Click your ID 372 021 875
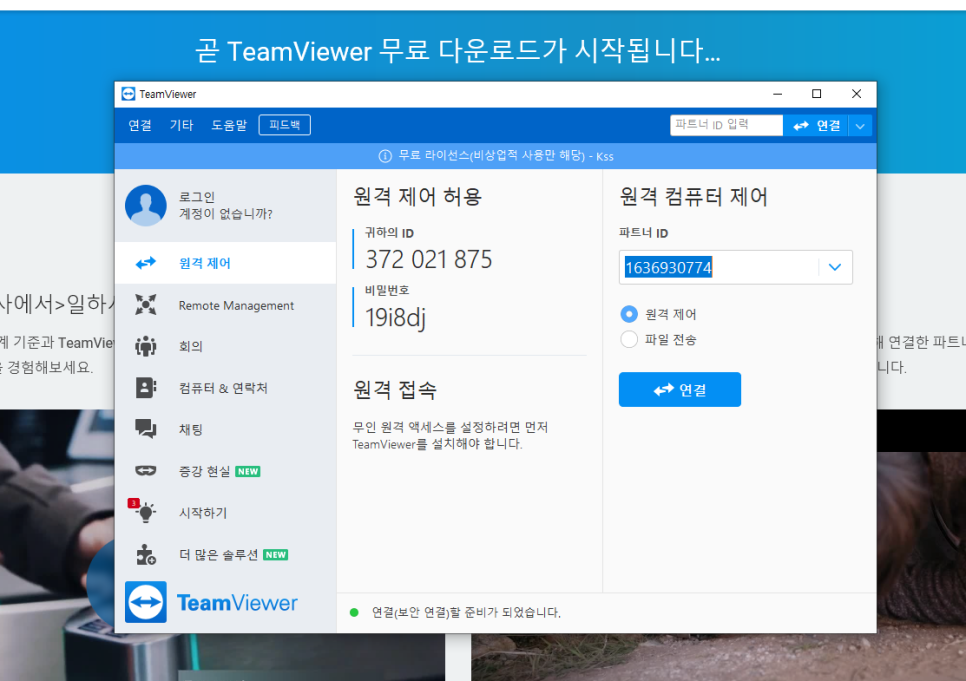 [x=429, y=259]
